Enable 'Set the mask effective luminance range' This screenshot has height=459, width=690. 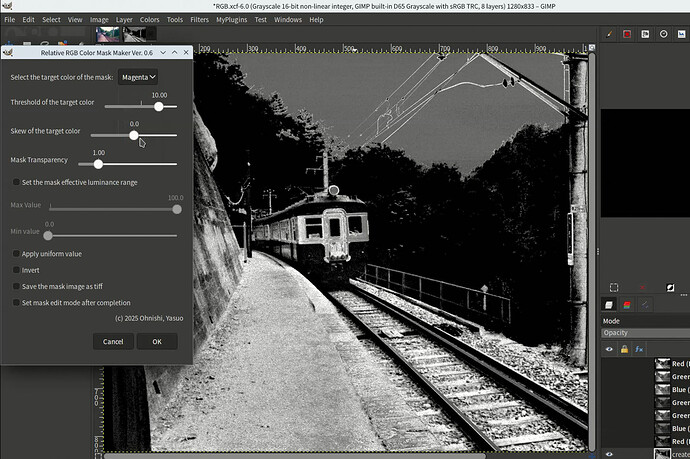tap(15, 182)
